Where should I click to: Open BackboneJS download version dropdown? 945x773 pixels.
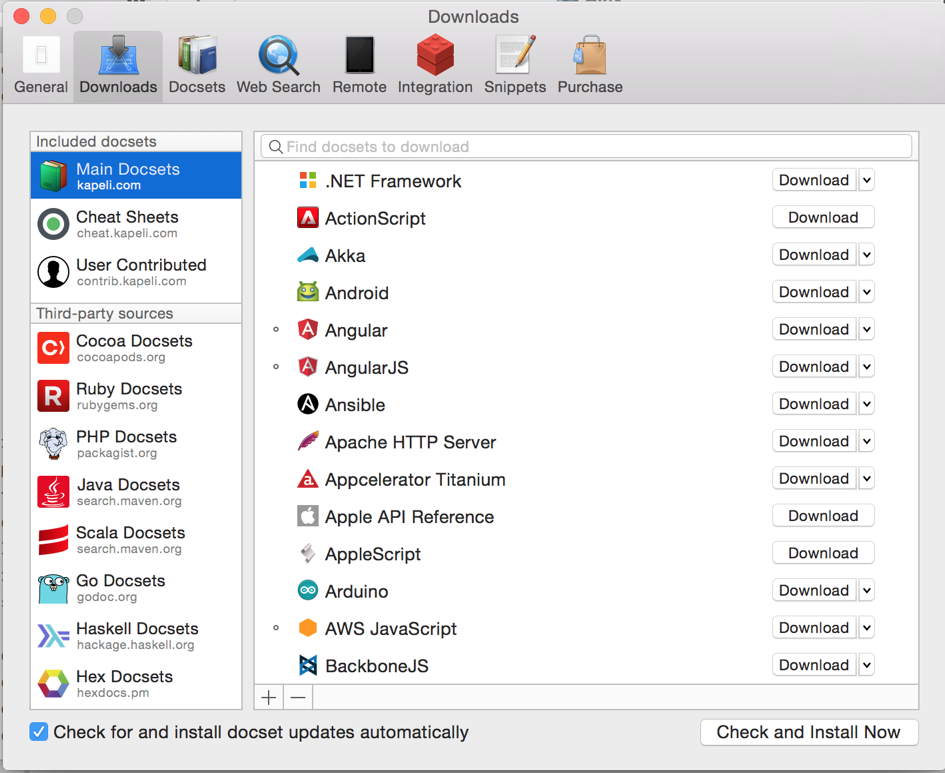tap(867, 665)
